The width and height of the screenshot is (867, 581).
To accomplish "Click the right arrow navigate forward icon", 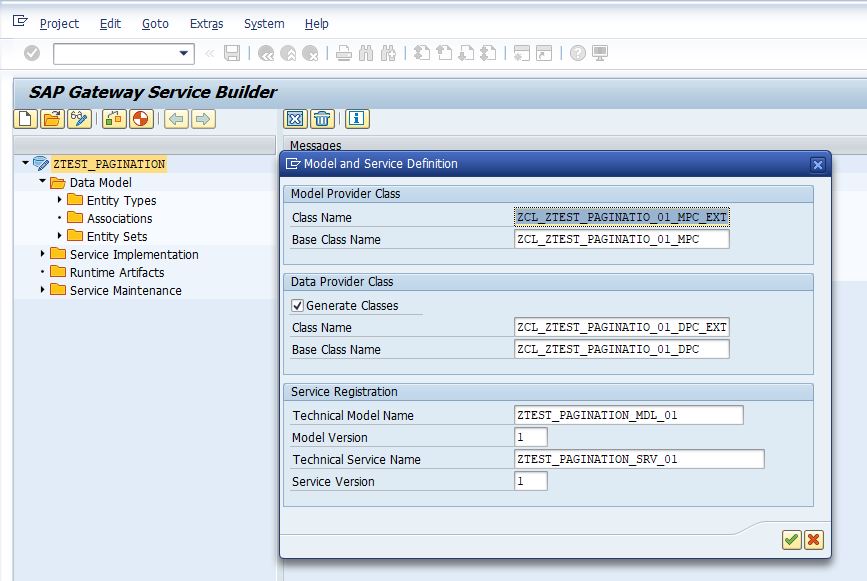I will 203,119.
